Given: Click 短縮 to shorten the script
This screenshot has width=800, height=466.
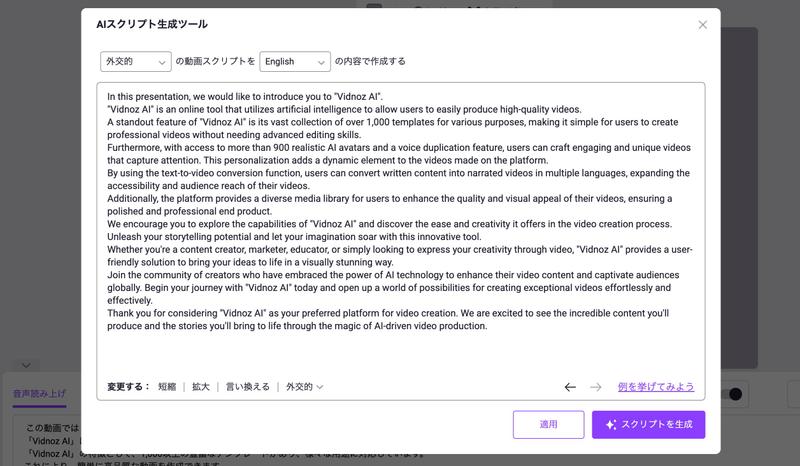Looking at the screenshot, I should tap(167, 387).
